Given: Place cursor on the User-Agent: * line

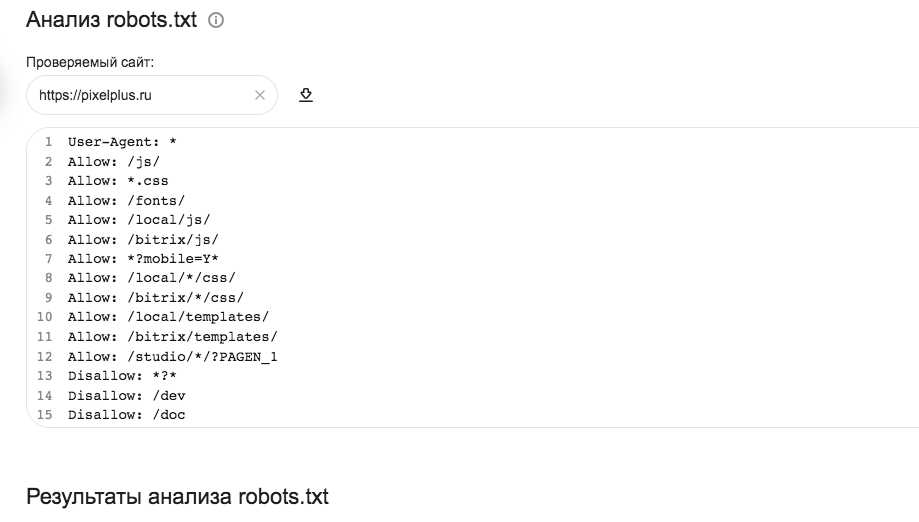Looking at the screenshot, I should [x=122, y=142].
